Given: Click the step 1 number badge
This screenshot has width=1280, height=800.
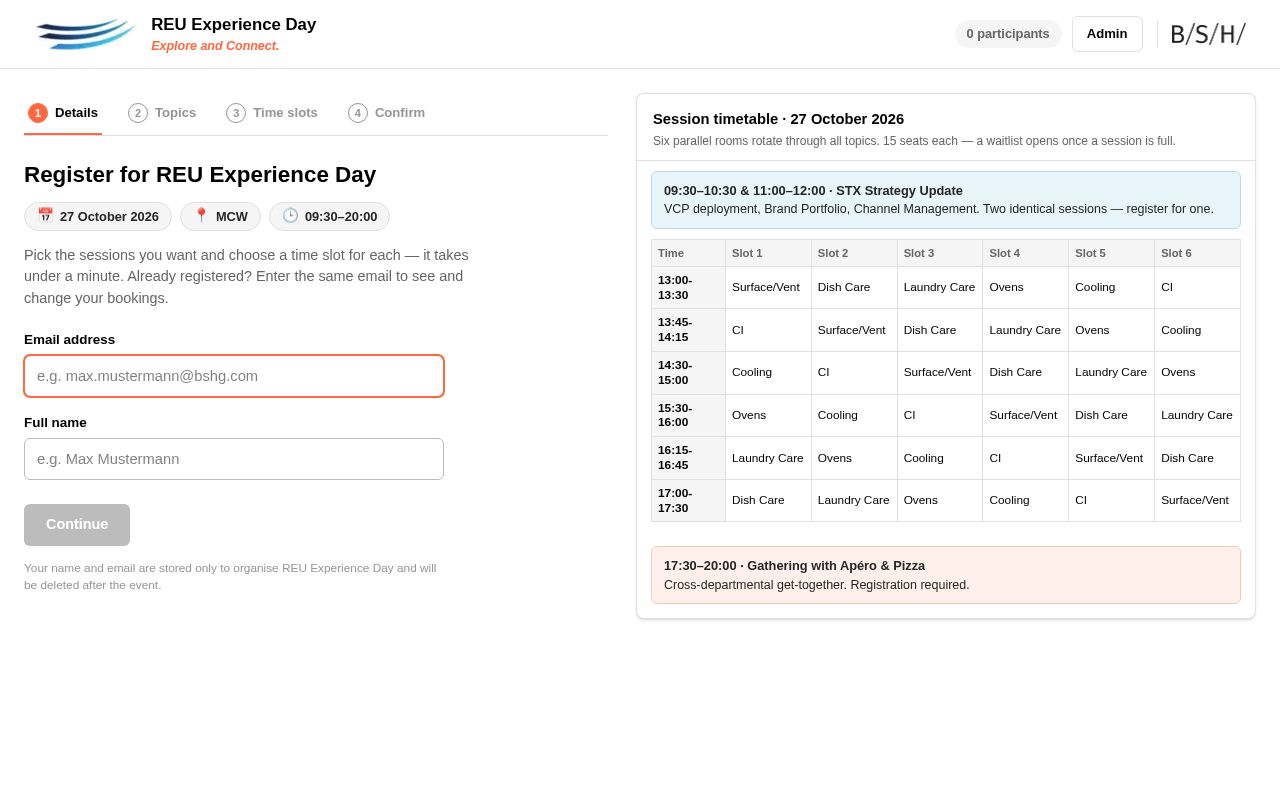Looking at the screenshot, I should pyautogui.click(x=38, y=113).
